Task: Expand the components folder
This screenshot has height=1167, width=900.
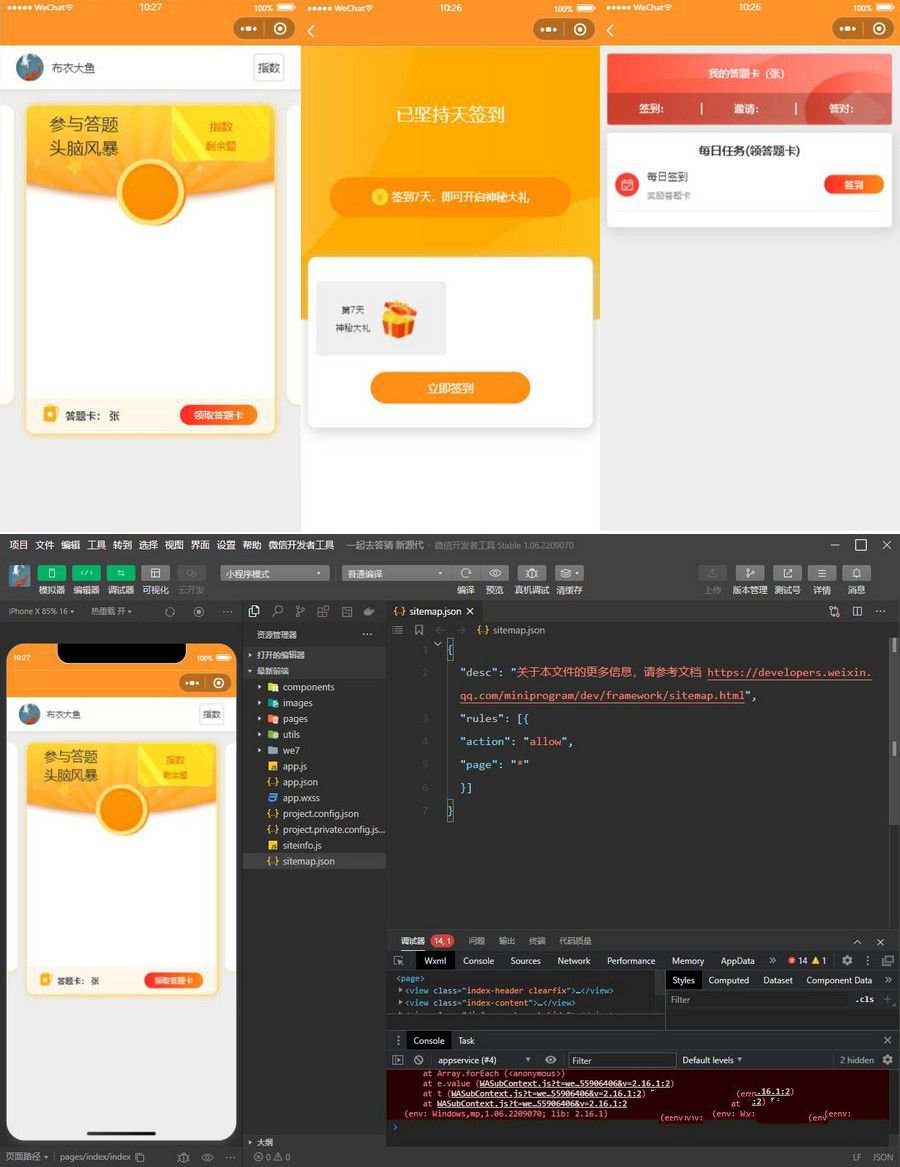Action: click(308, 687)
